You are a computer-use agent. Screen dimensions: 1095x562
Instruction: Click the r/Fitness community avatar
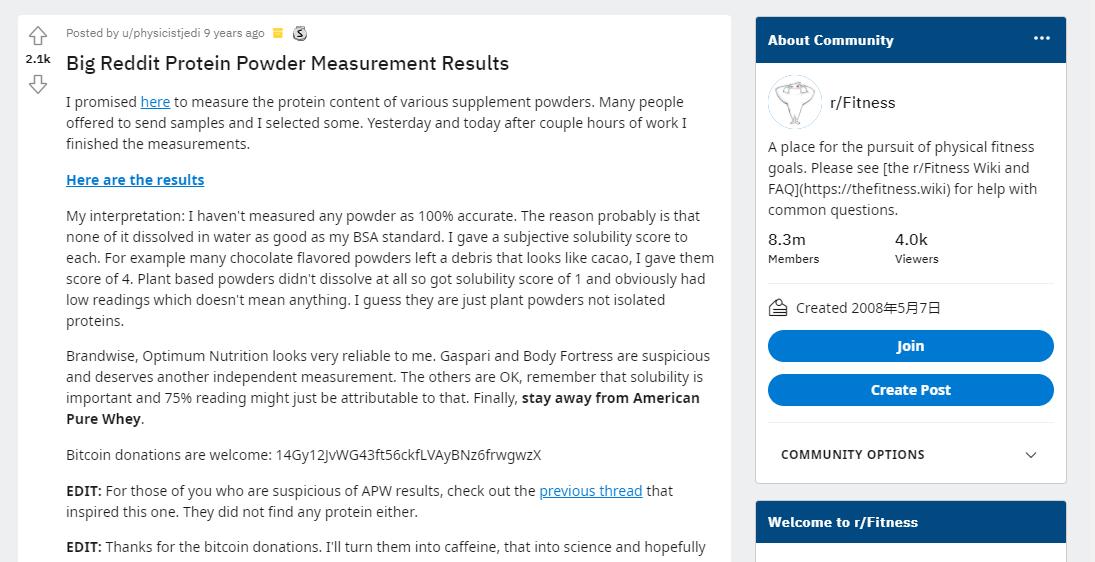click(794, 102)
